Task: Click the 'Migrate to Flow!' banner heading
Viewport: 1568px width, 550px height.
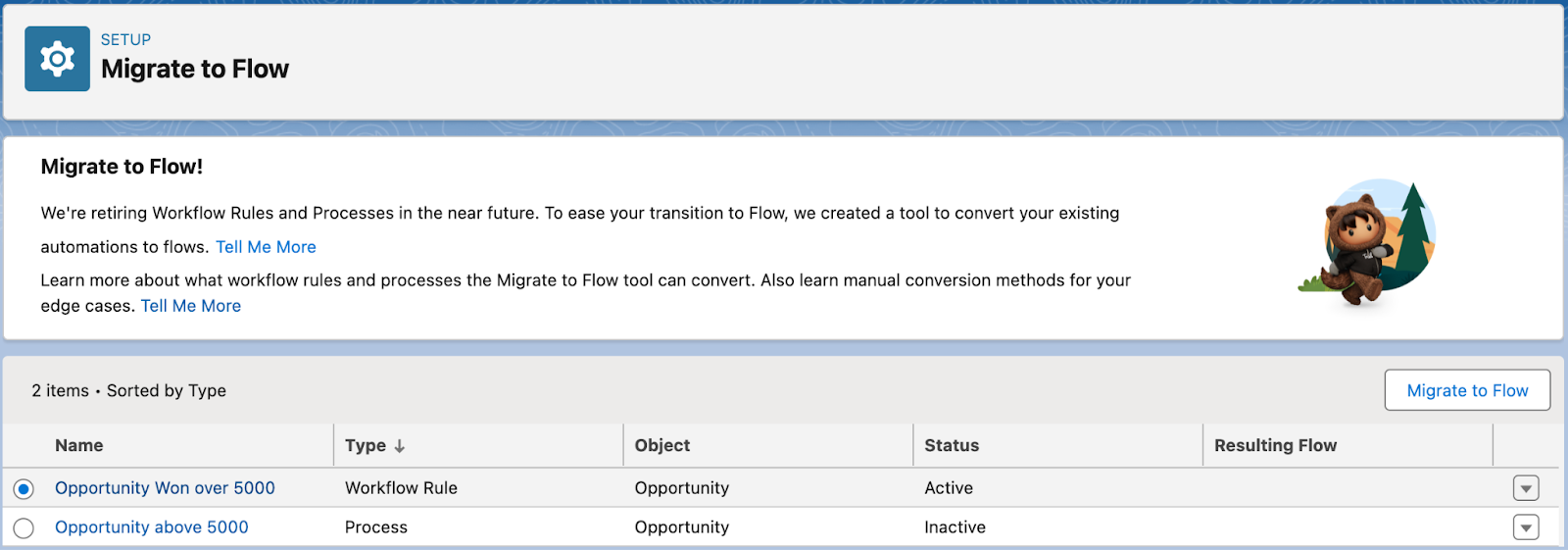Action: click(122, 167)
